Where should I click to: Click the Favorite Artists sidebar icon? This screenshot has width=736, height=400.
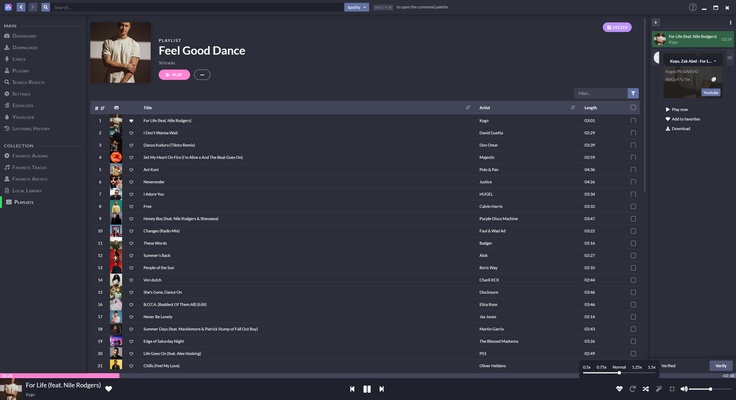coord(7,179)
